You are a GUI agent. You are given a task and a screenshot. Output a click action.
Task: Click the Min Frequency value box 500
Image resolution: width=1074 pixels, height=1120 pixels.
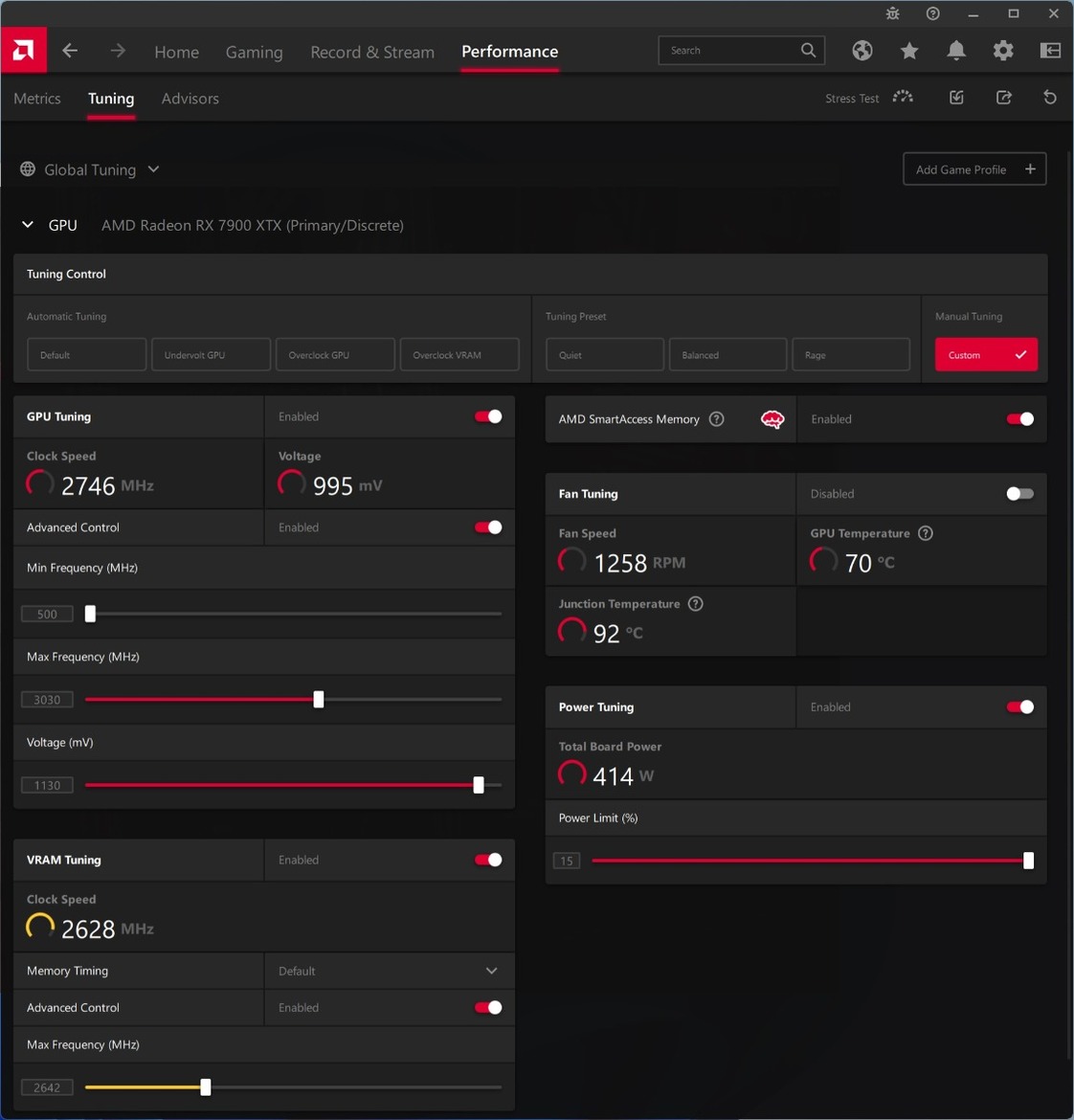(47, 615)
